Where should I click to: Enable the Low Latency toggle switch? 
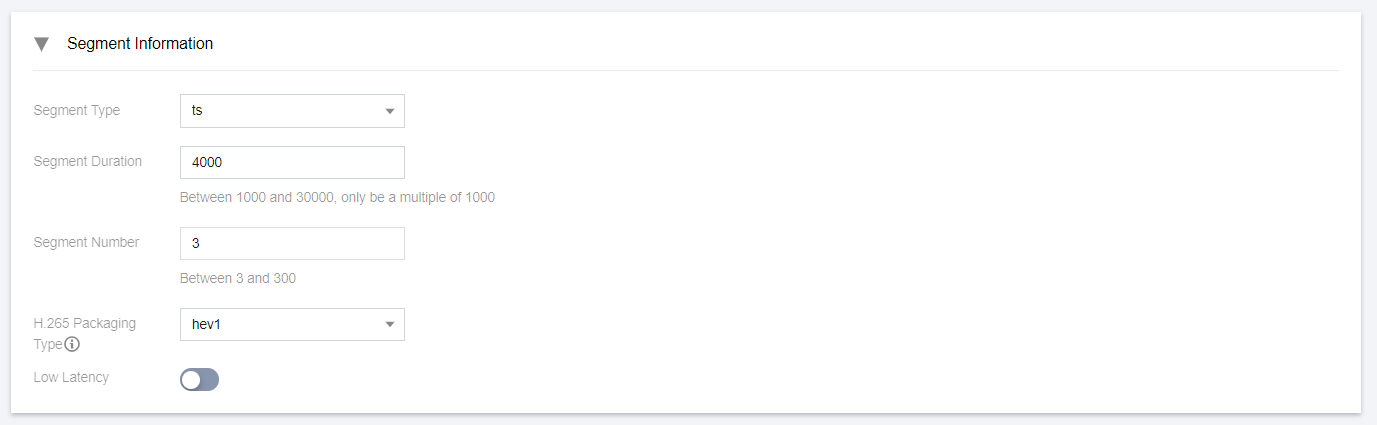click(199, 380)
